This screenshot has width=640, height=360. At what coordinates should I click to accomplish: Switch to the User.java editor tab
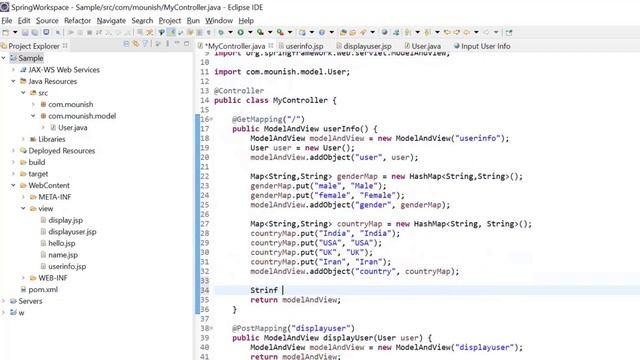(422, 46)
